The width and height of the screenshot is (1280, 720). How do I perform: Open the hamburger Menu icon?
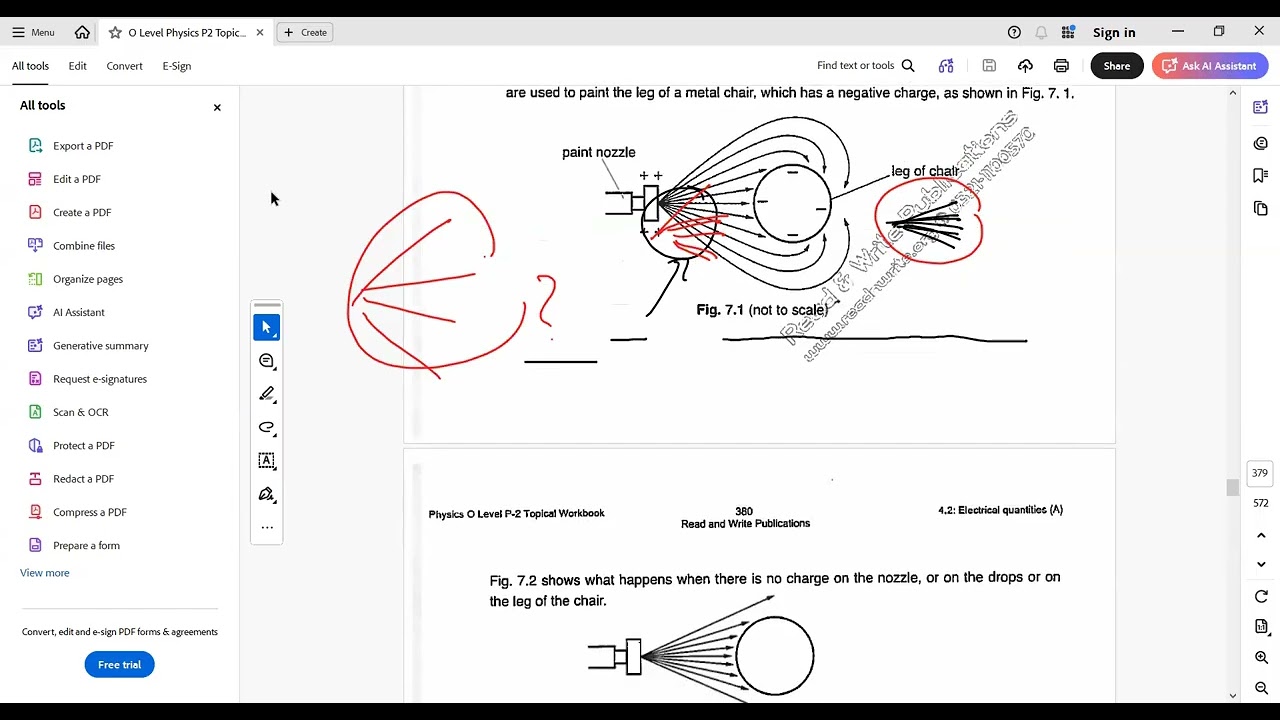point(18,32)
